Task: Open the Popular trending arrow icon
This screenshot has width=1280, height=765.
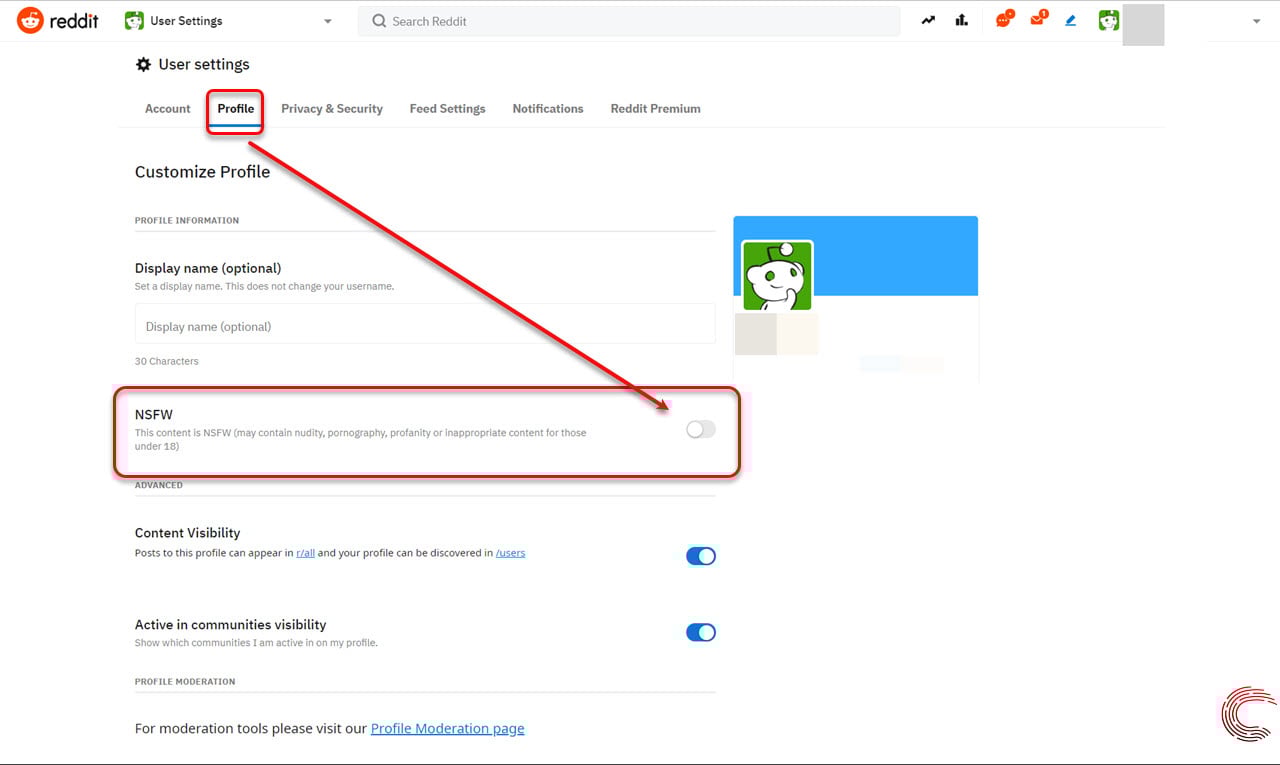Action: coord(929,20)
